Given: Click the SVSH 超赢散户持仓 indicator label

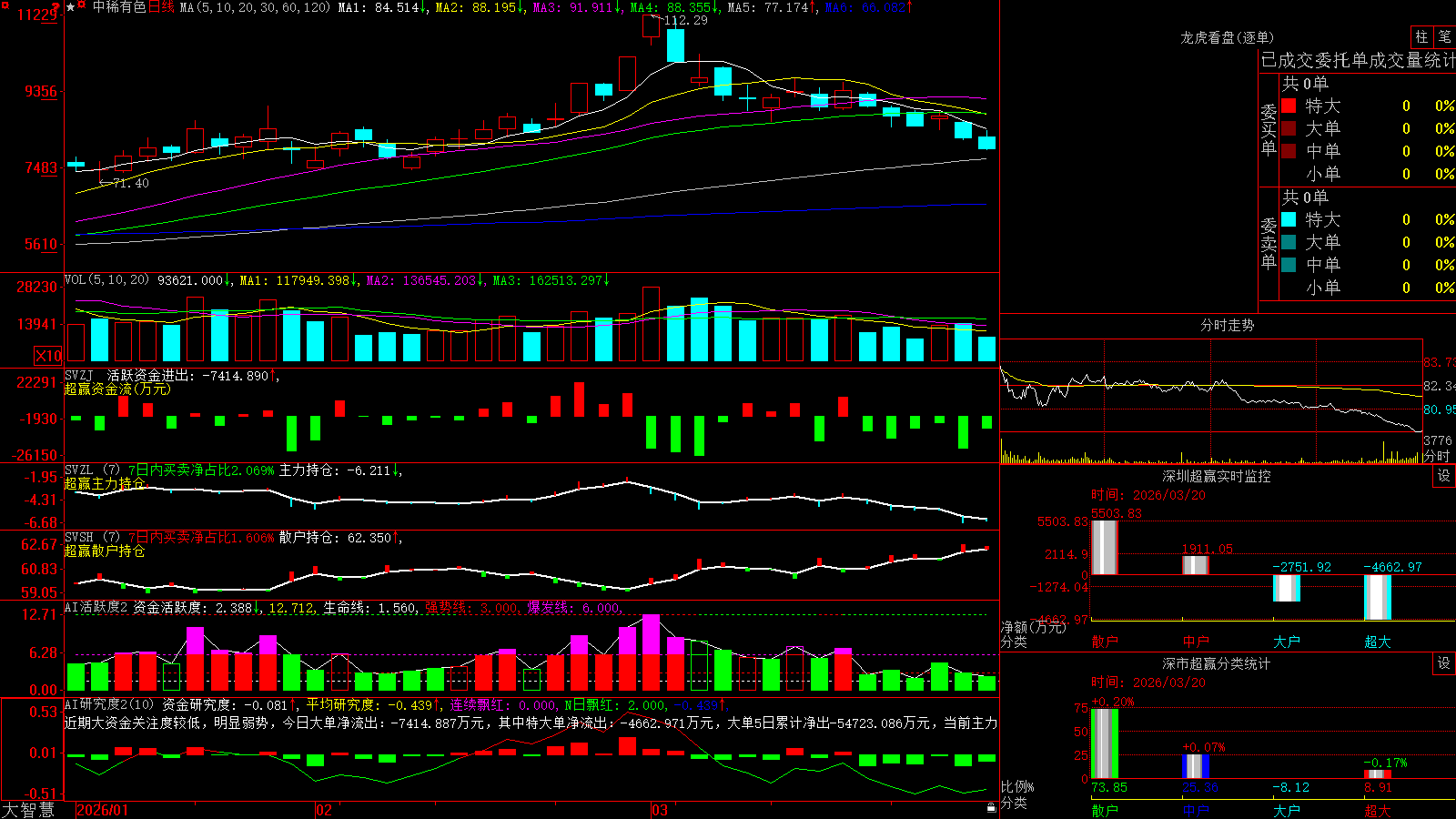Looking at the screenshot, I should pos(105,551).
